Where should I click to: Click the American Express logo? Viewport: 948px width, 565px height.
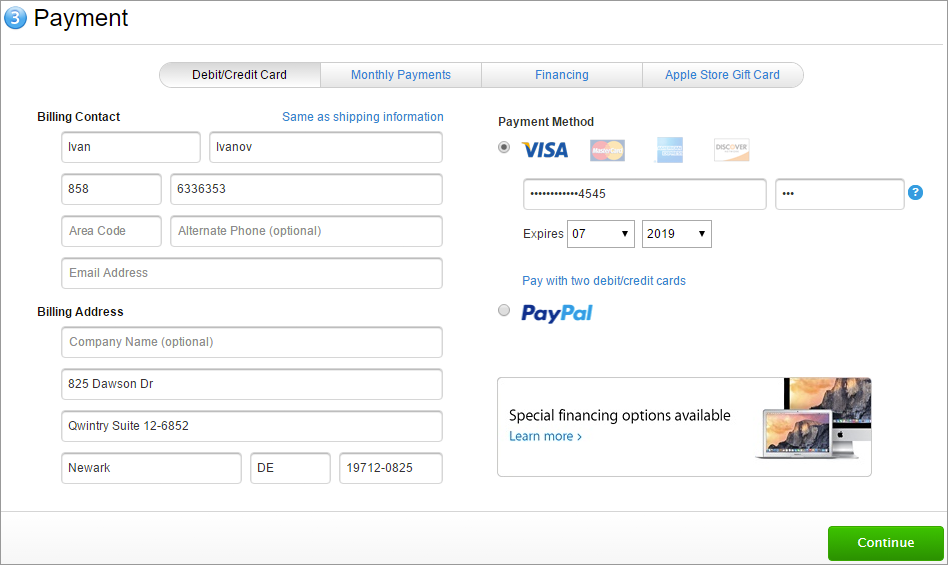[x=669, y=150]
